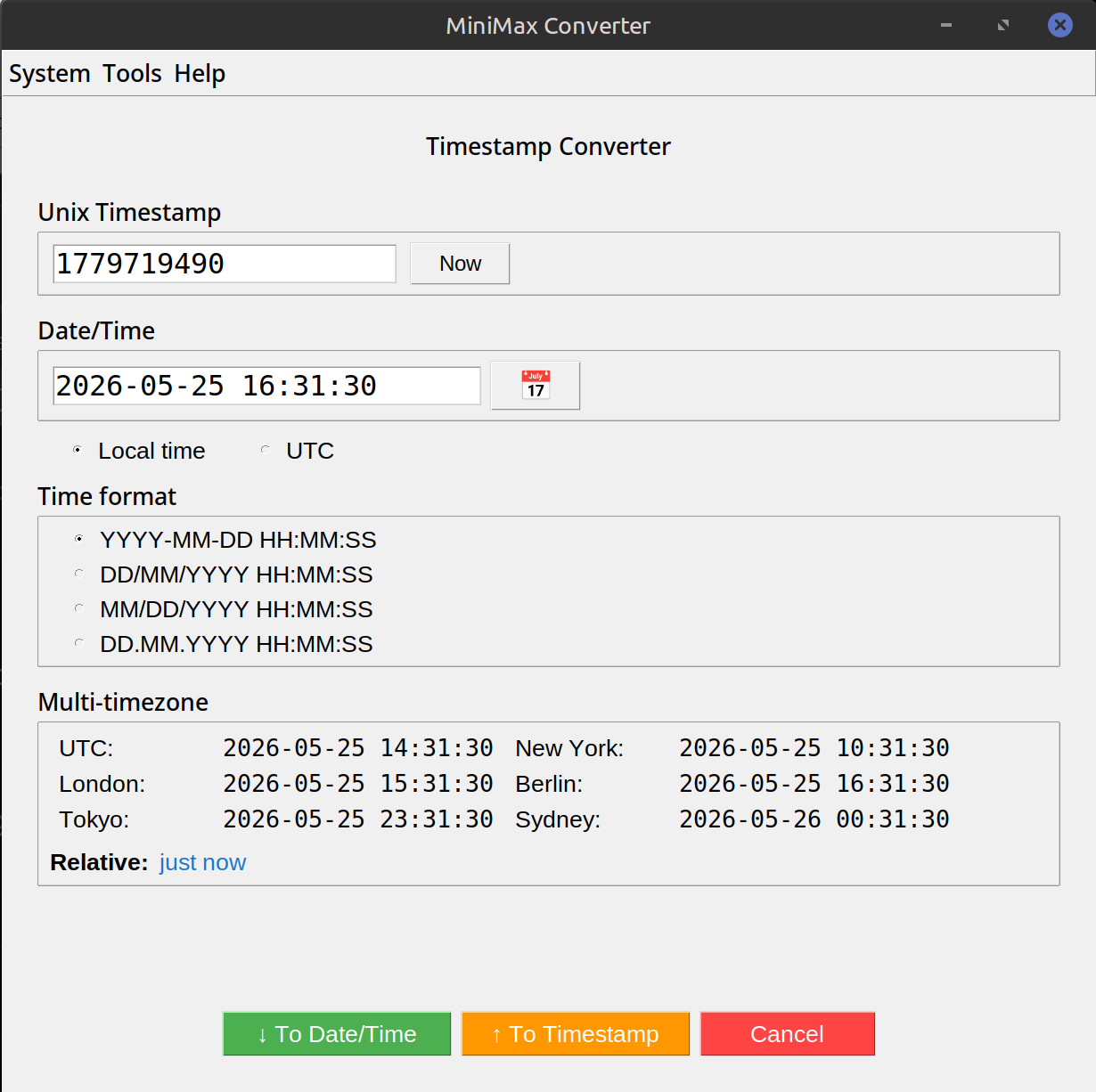Open the calendar date picker icon
The image size is (1096, 1092).
[536, 386]
